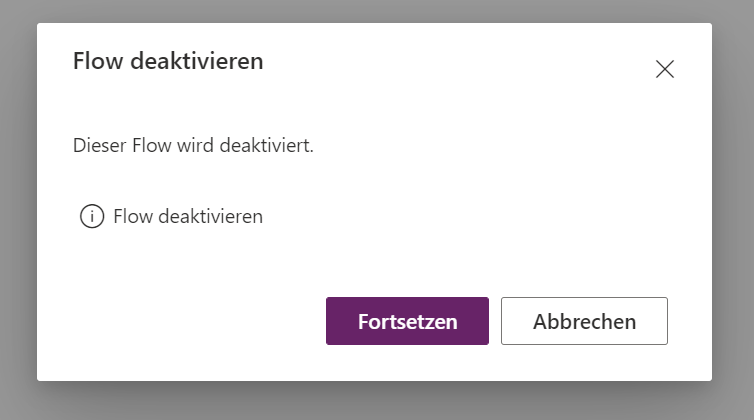This screenshot has height=420, width=754.
Task: Click the Abbrechen button
Action: pyautogui.click(x=584, y=321)
